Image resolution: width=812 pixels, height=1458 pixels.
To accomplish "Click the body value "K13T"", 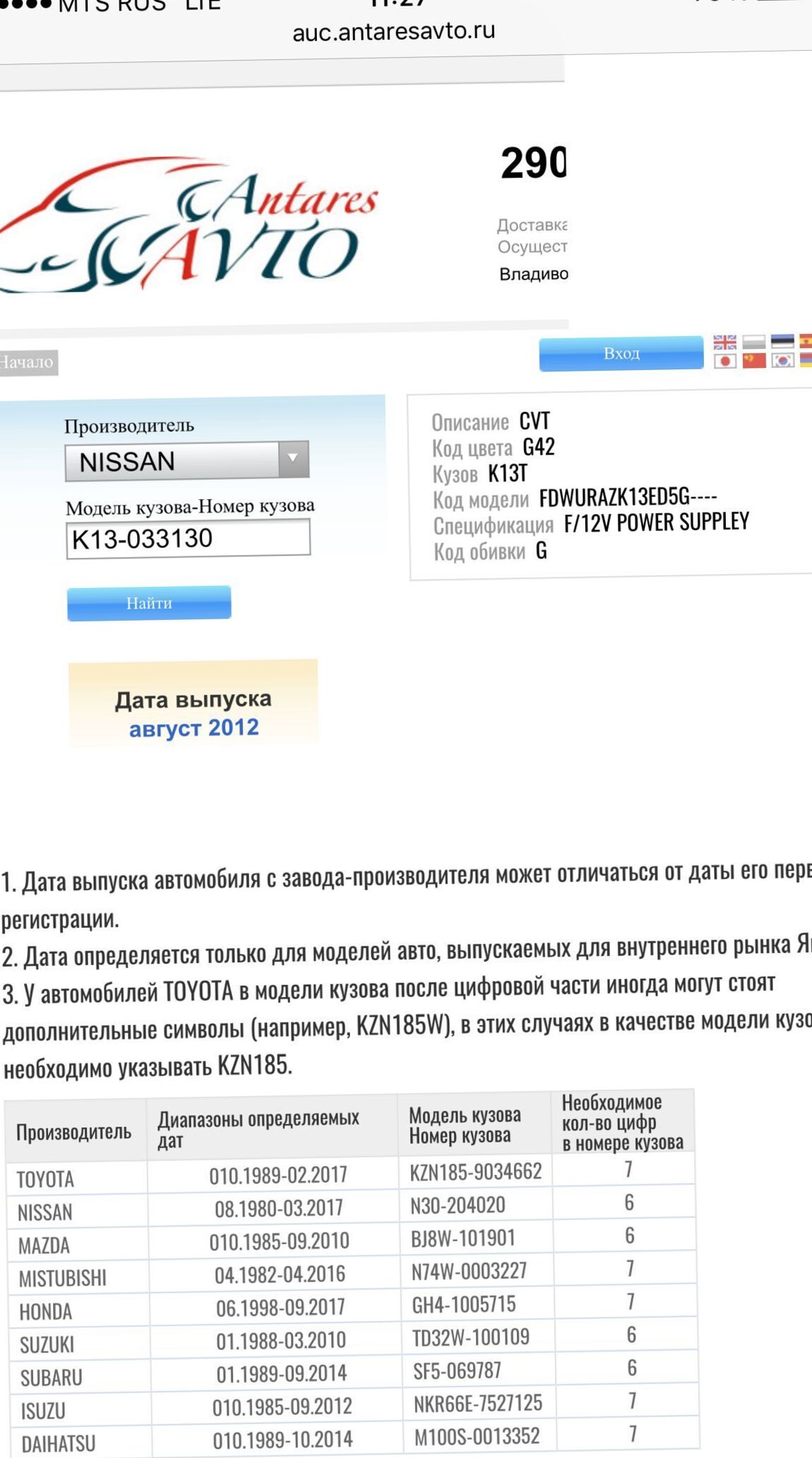I will point(508,473).
